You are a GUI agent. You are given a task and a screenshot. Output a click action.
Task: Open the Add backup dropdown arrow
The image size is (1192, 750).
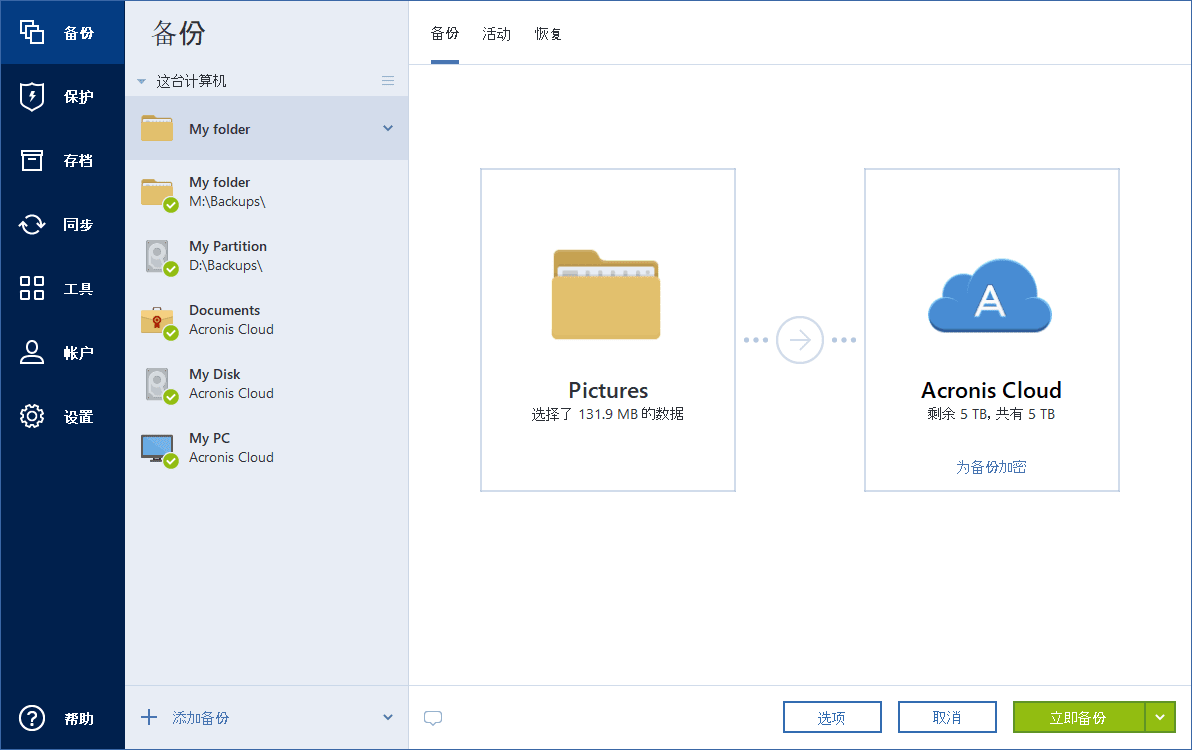[x=388, y=717]
